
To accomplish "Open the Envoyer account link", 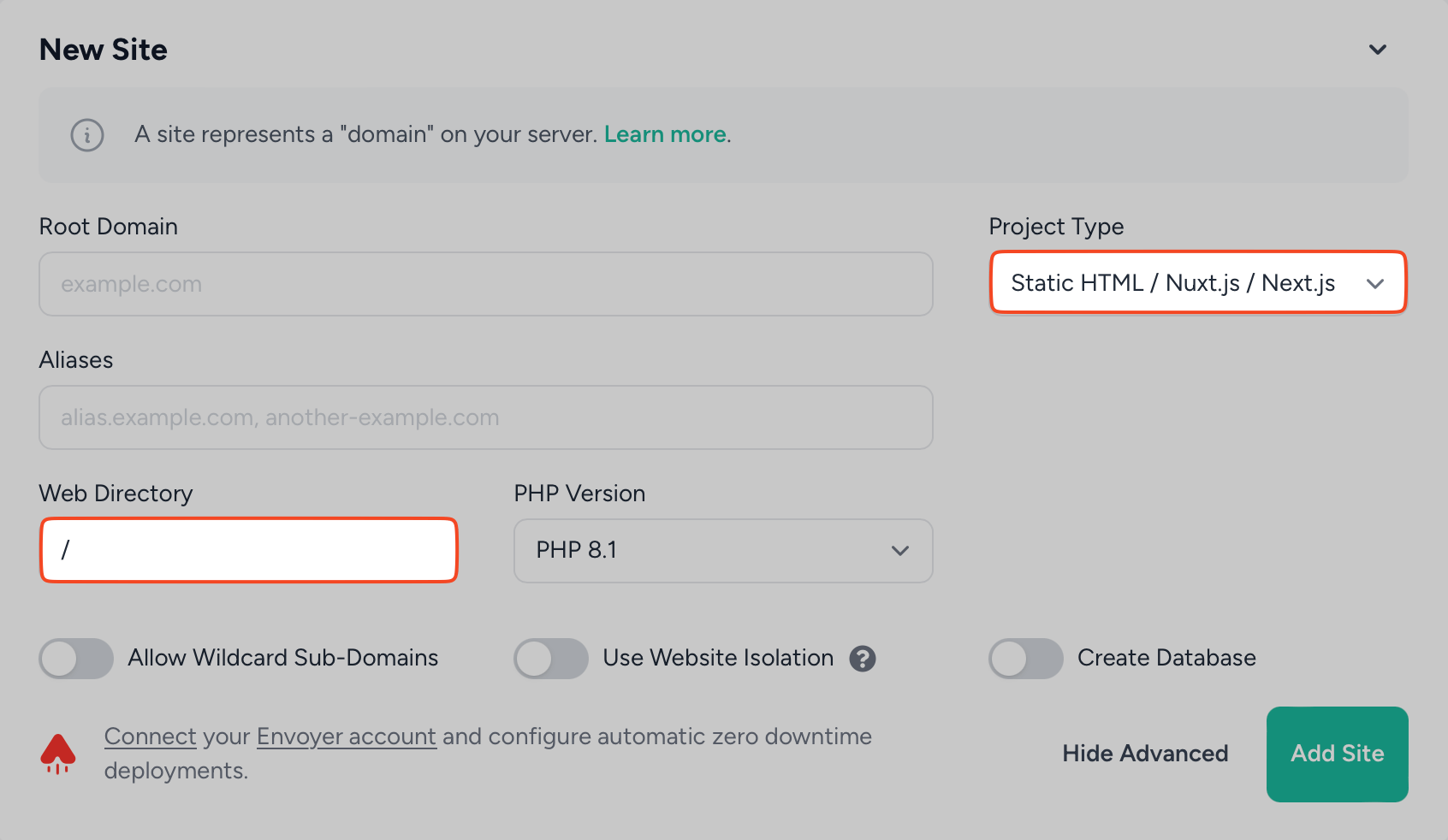I will point(346,736).
